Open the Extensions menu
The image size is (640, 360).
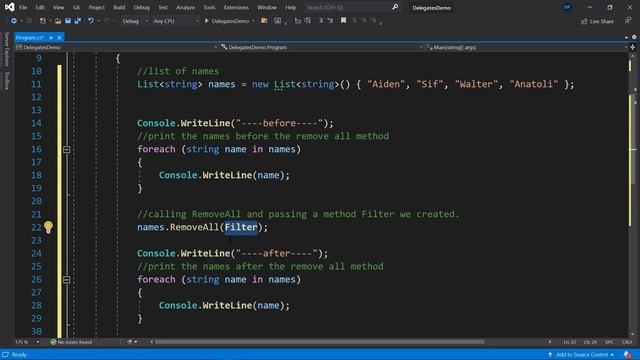point(236,7)
